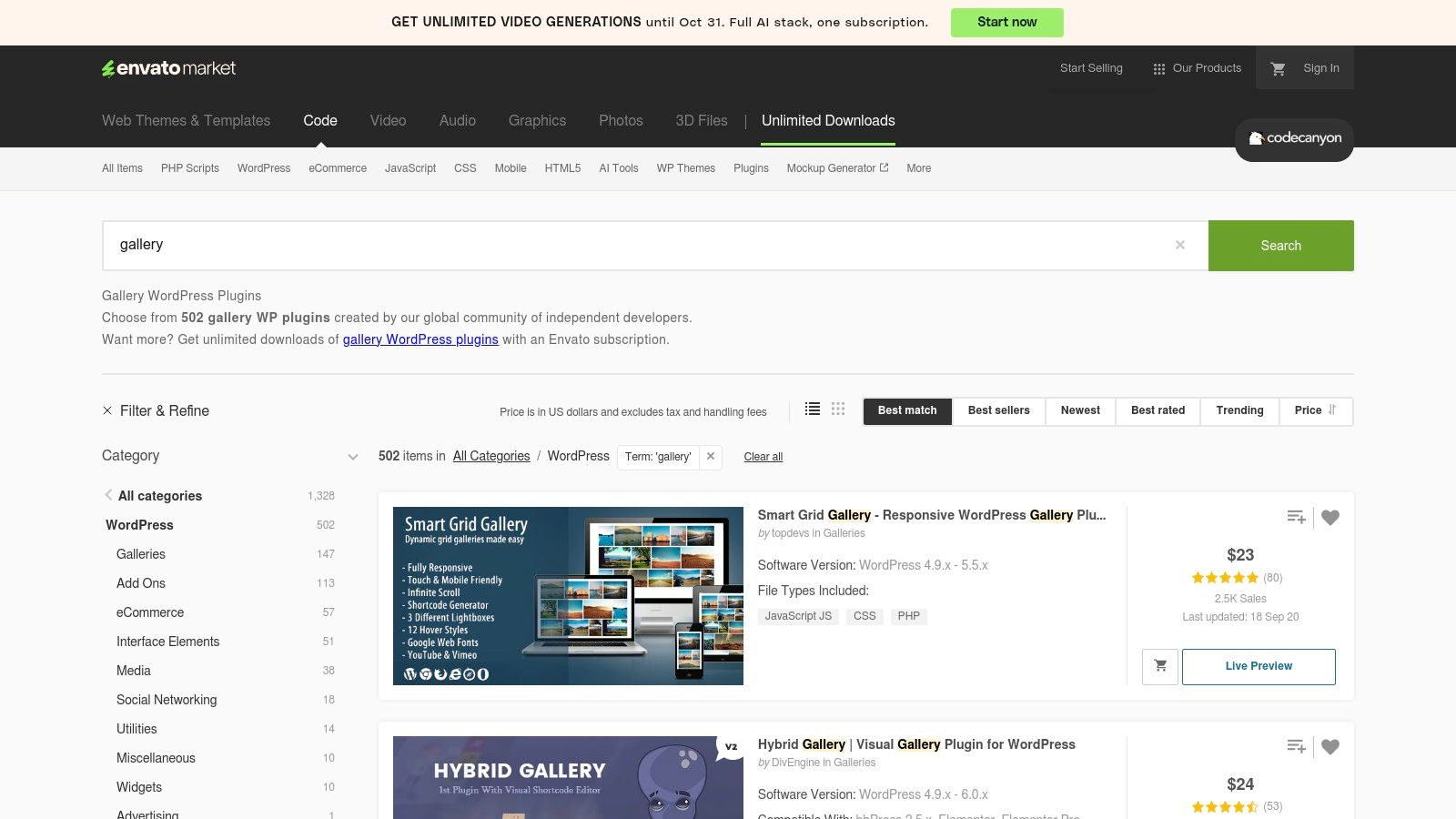Add Smart Grid Gallery to cart via cart icon
This screenshot has height=819, width=1456.
click(x=1159, y=666)
